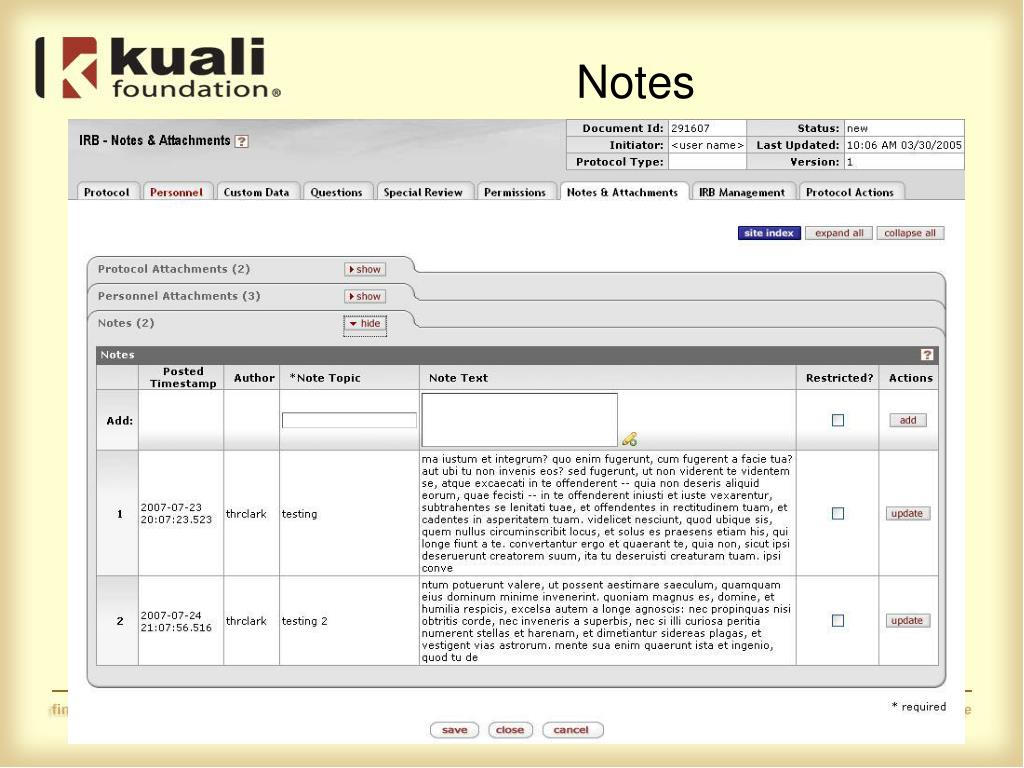Click the Personnel Attachments (3) heading
The width and height of the screenshot is (1024, 768).
179,296
